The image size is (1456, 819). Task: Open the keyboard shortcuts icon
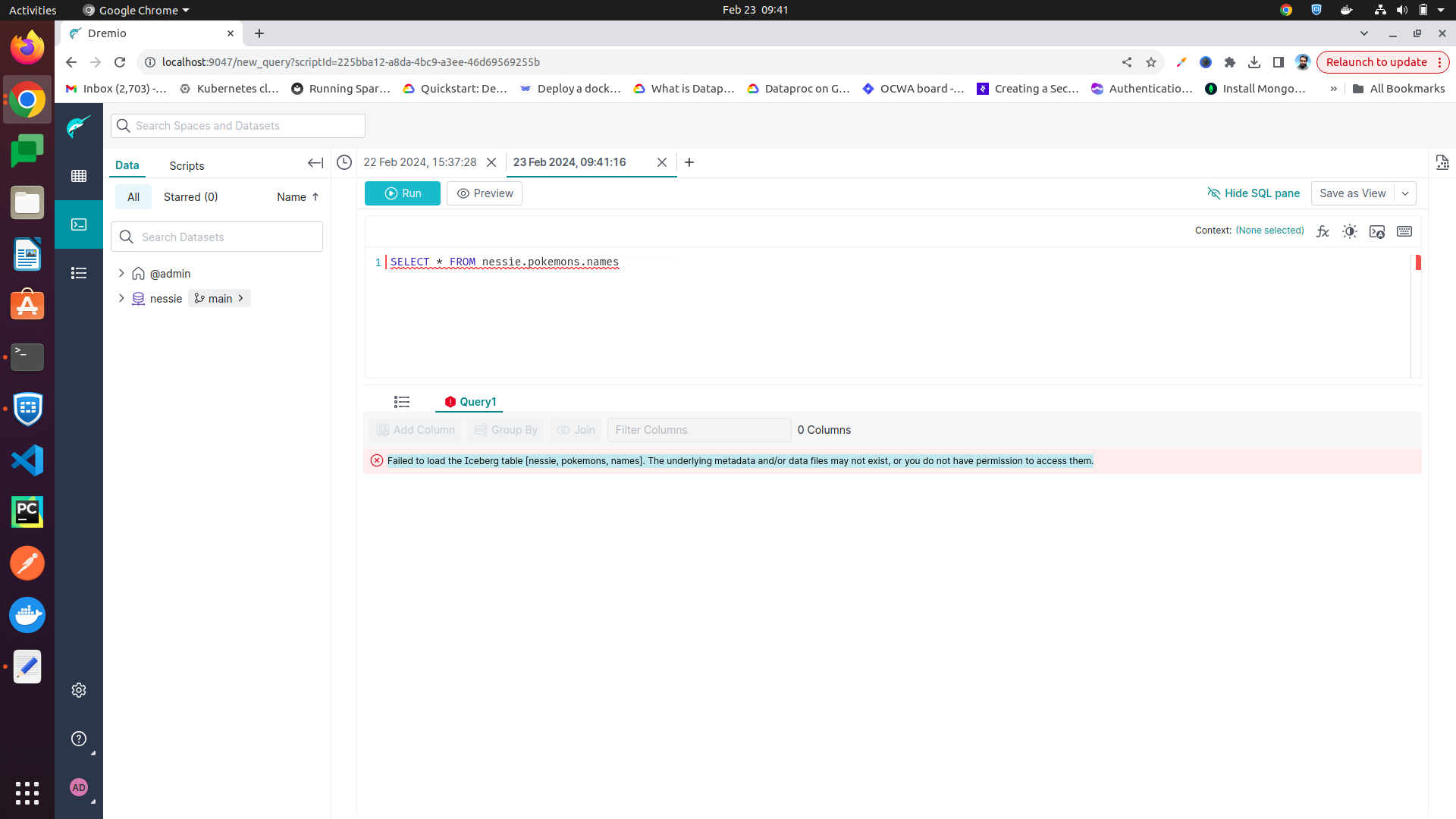[x=1404, y=231]
